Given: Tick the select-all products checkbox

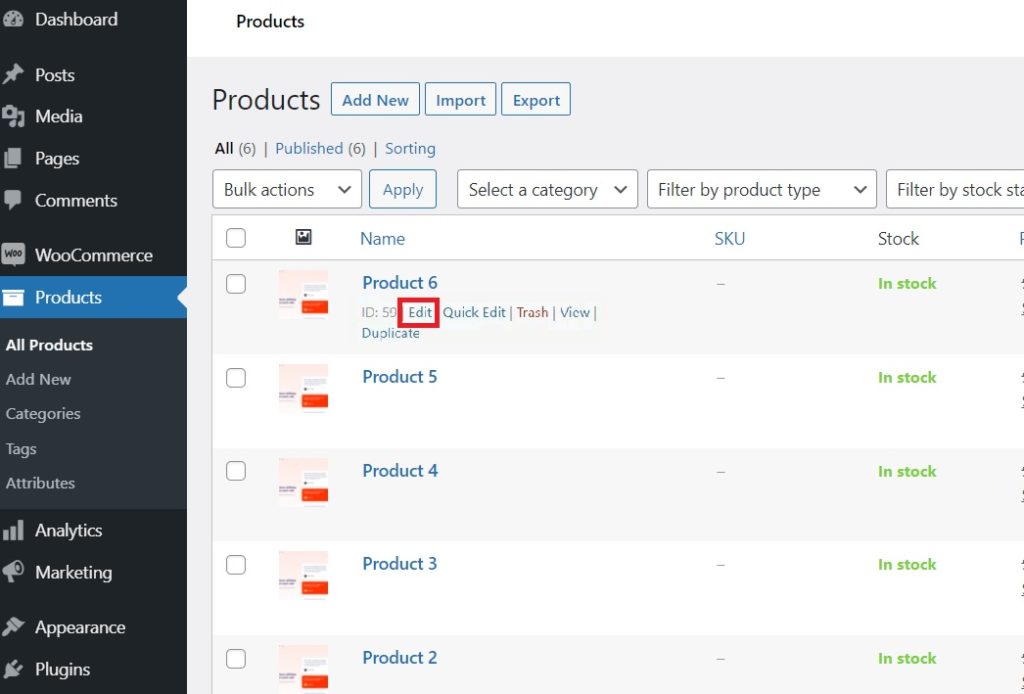Looking at the screenshot, I should click(x=236, y=238).
